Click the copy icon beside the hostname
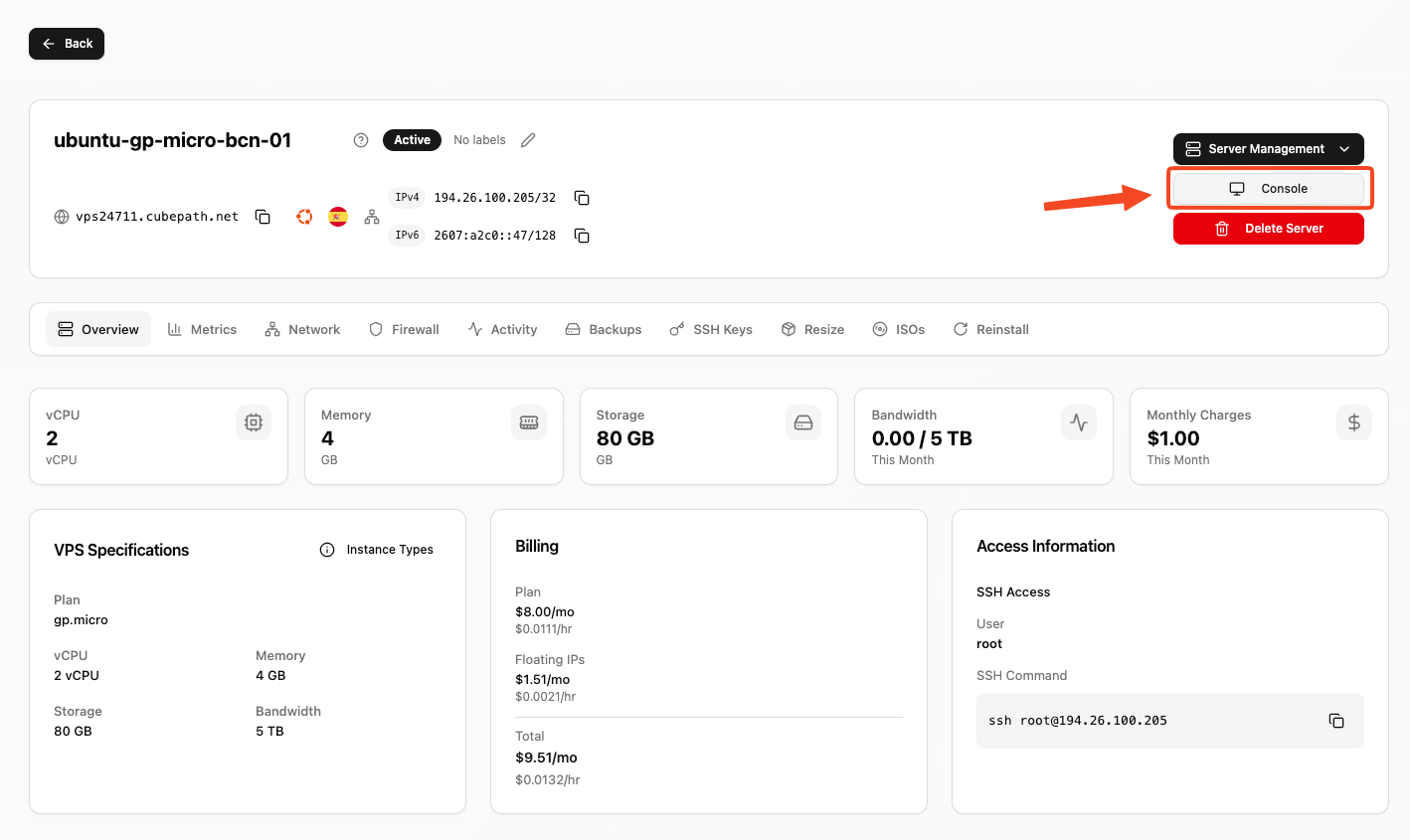 click(262, 216)
